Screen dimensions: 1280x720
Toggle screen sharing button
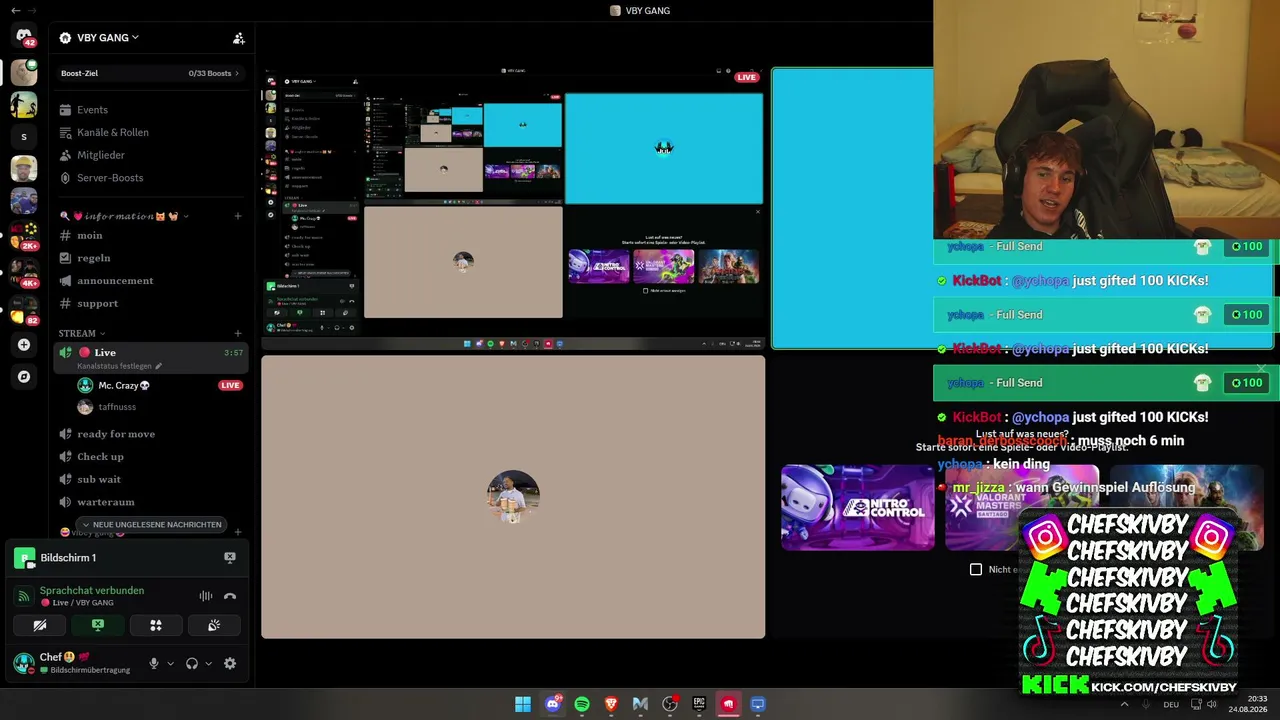tap(98, 625)
